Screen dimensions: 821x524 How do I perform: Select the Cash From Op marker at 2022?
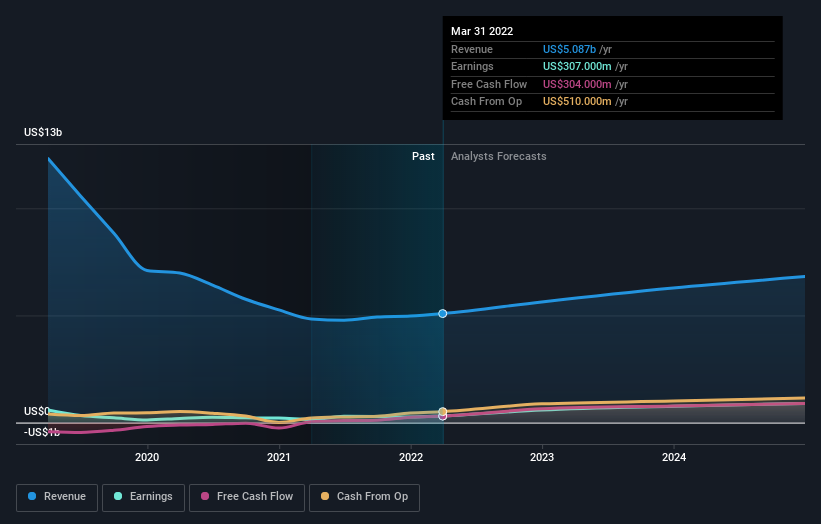click(442, 411)
